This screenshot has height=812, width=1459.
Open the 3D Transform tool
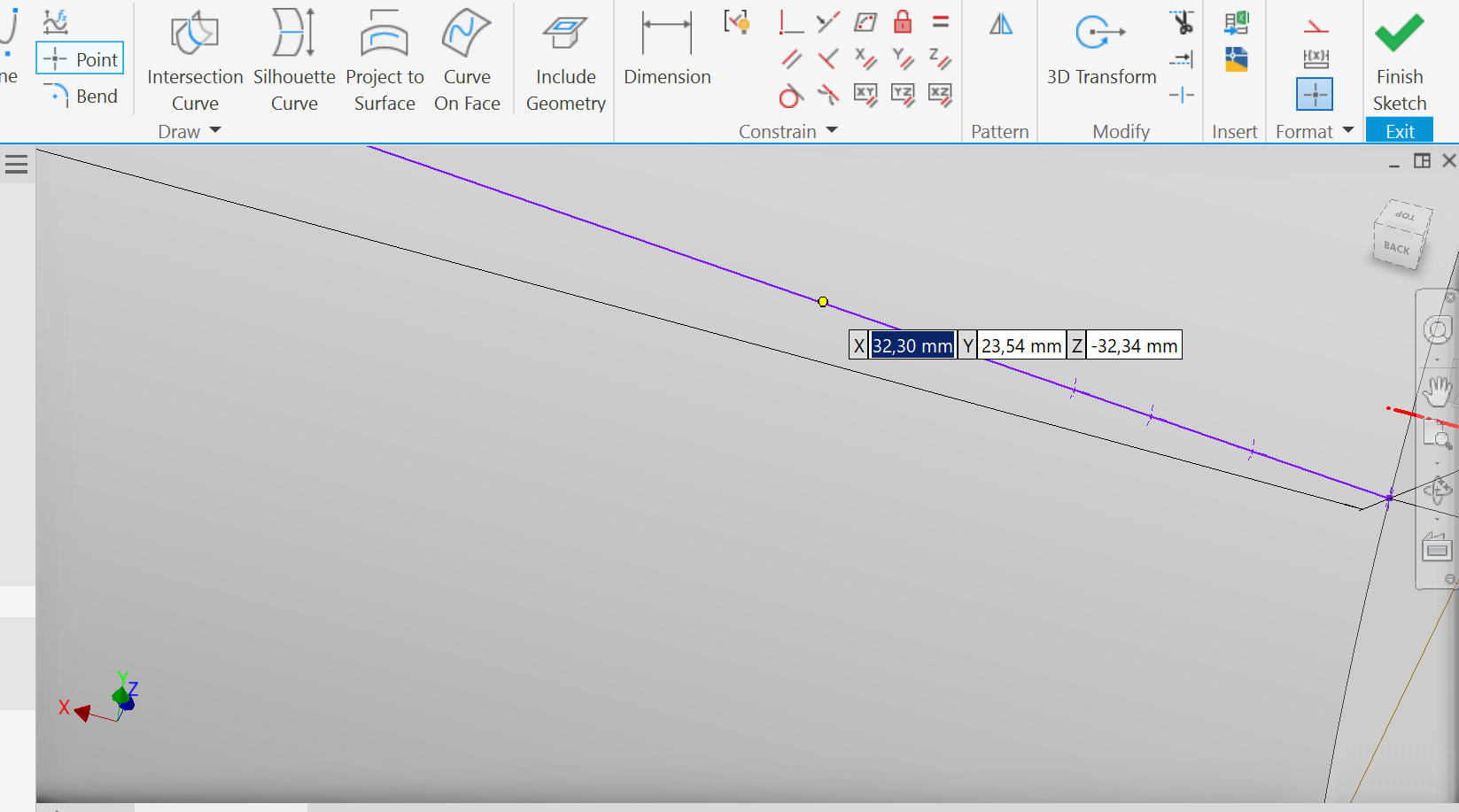click(x=1100, y=49)
